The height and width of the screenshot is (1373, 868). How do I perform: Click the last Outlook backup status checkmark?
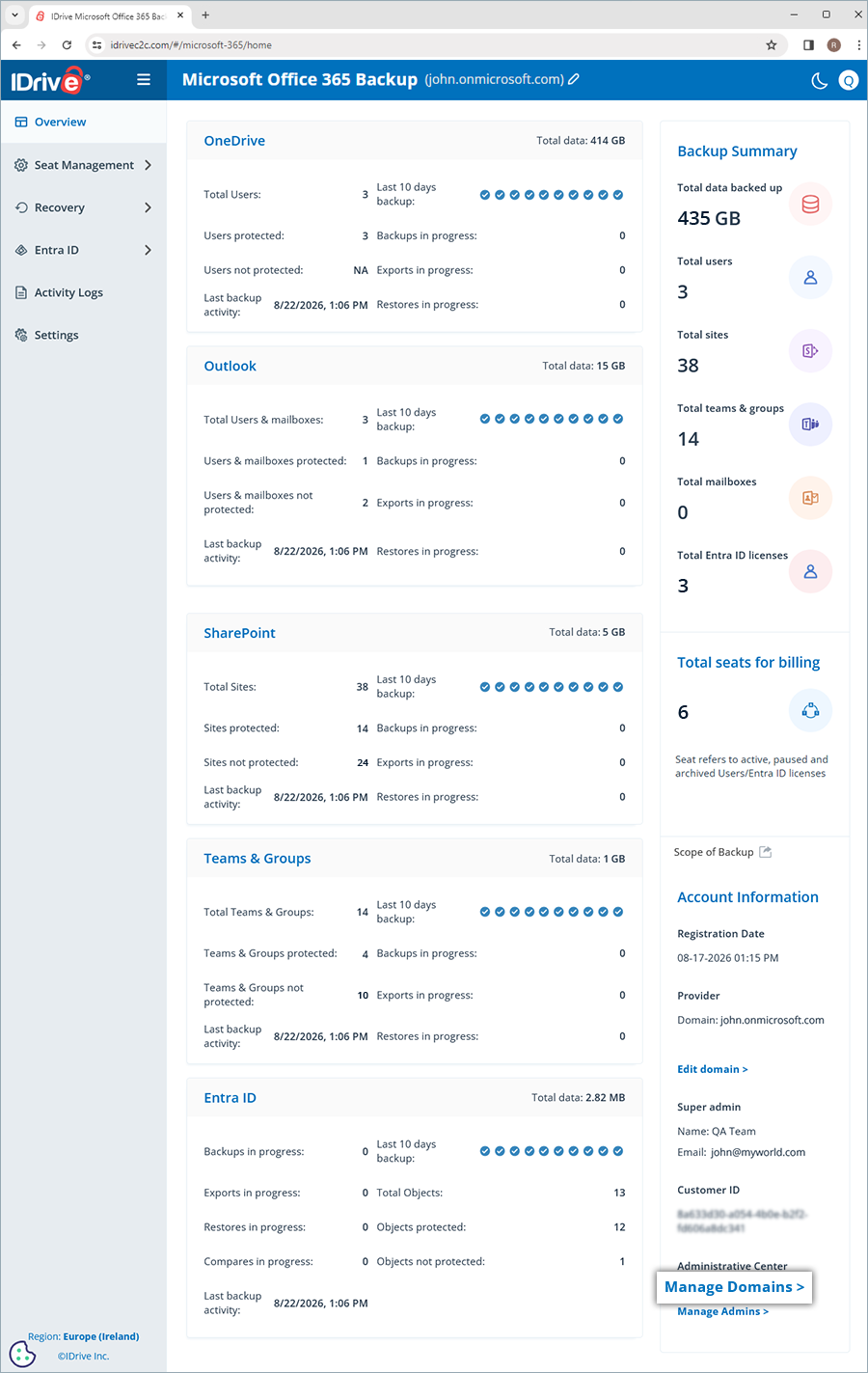click(x=618, y=419)
